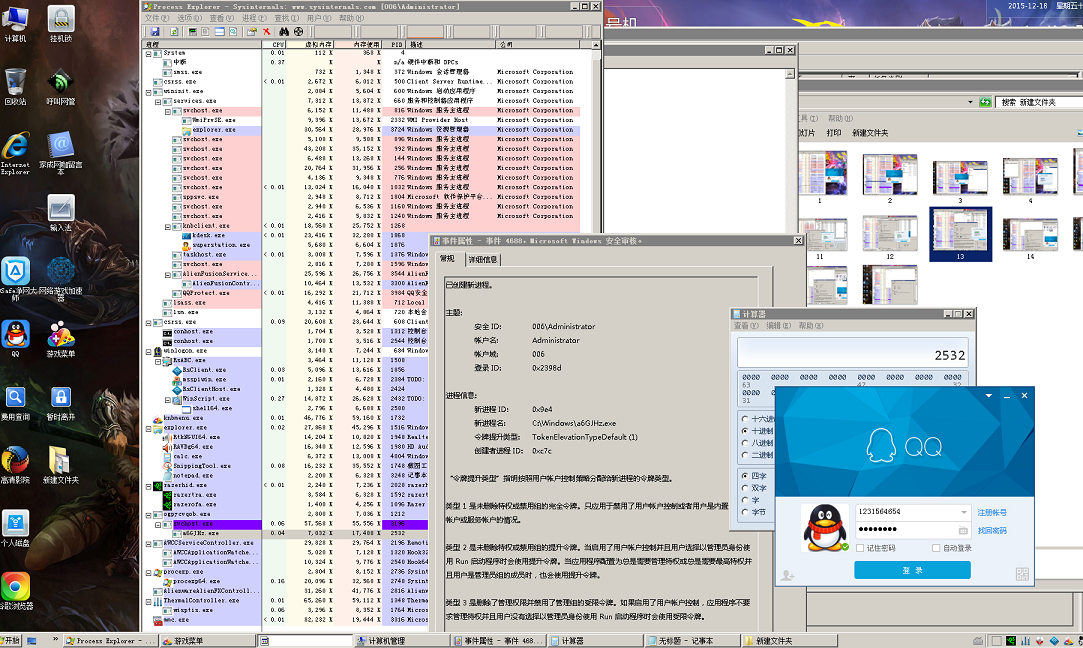Open the 编辑 menu in Calculator
This screenshot has height=648, width=1083.
(x=778, y=325)
